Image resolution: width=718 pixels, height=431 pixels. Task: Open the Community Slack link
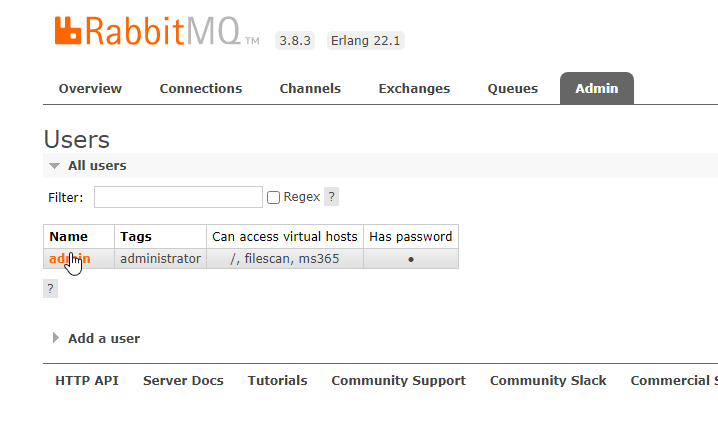[x=548, y=381]
